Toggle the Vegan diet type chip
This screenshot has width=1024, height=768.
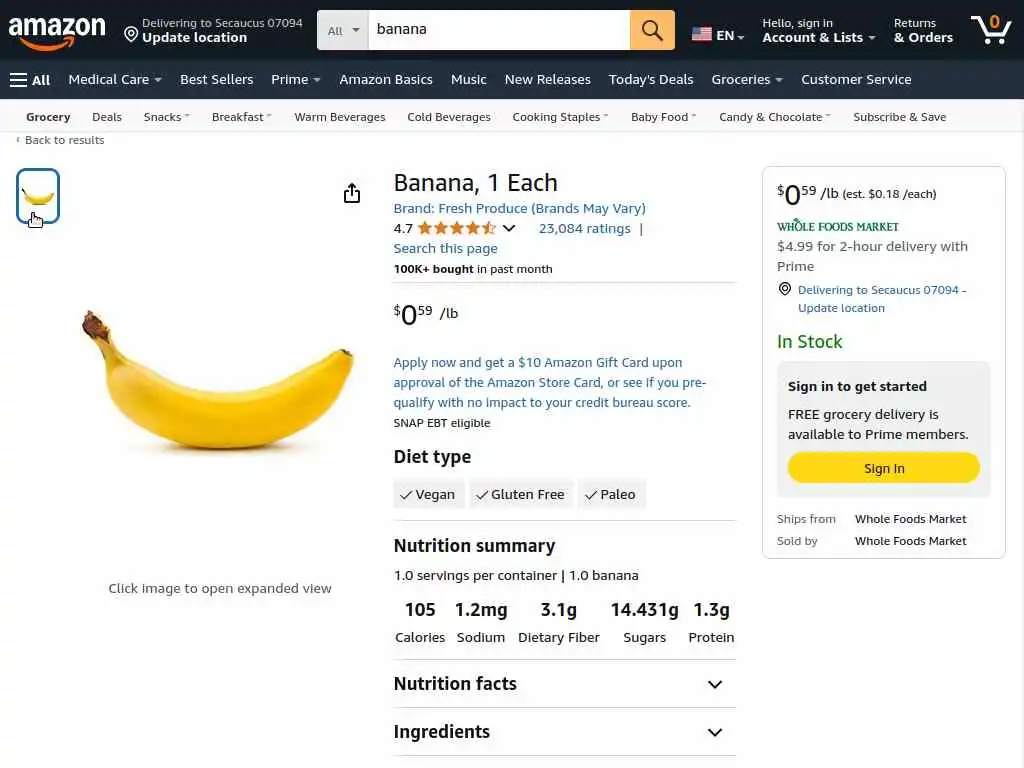pos(428,495)
